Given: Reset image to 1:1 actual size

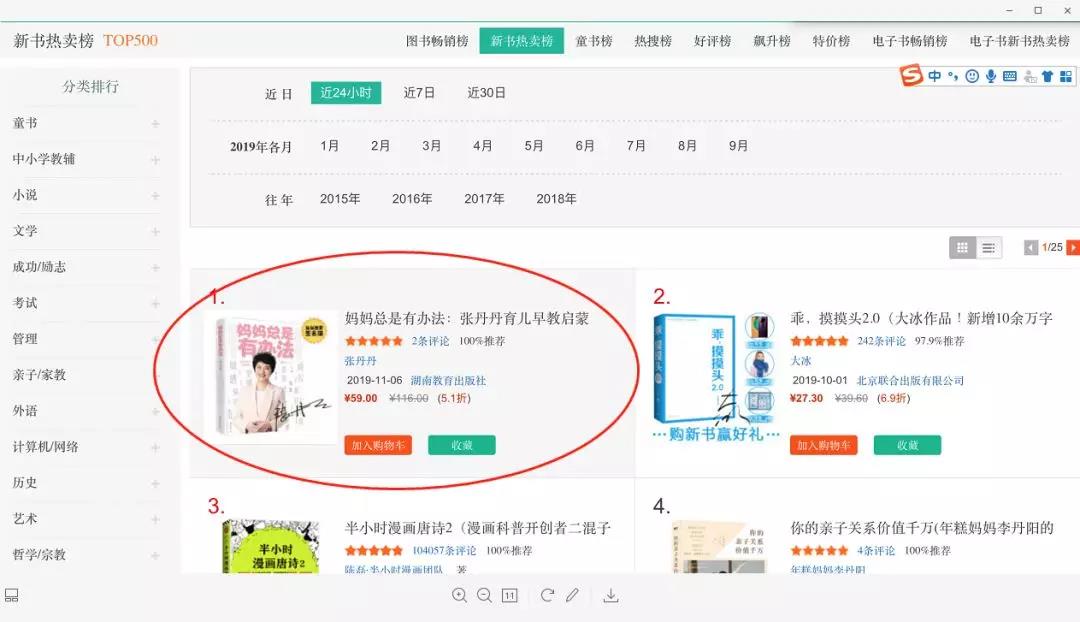Looking at the screenshot, I should pos(509,595).
